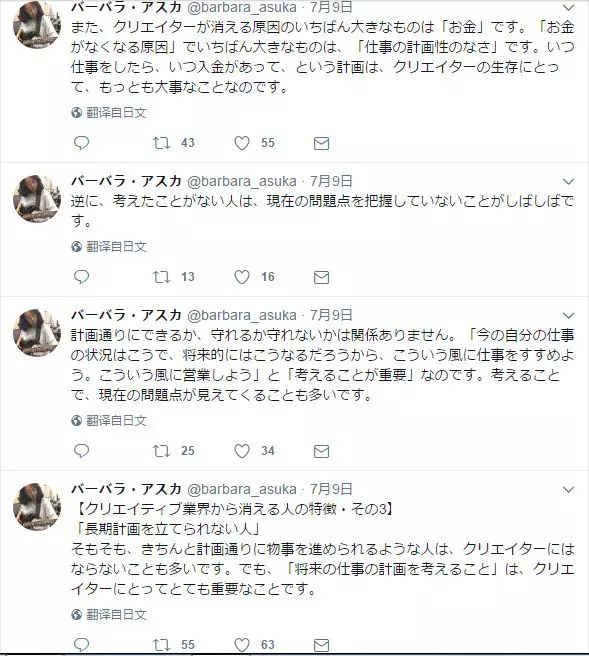Reply to the tweet with 43 retweets
Viewport: 589px width, 656px height.
point(81,143)
